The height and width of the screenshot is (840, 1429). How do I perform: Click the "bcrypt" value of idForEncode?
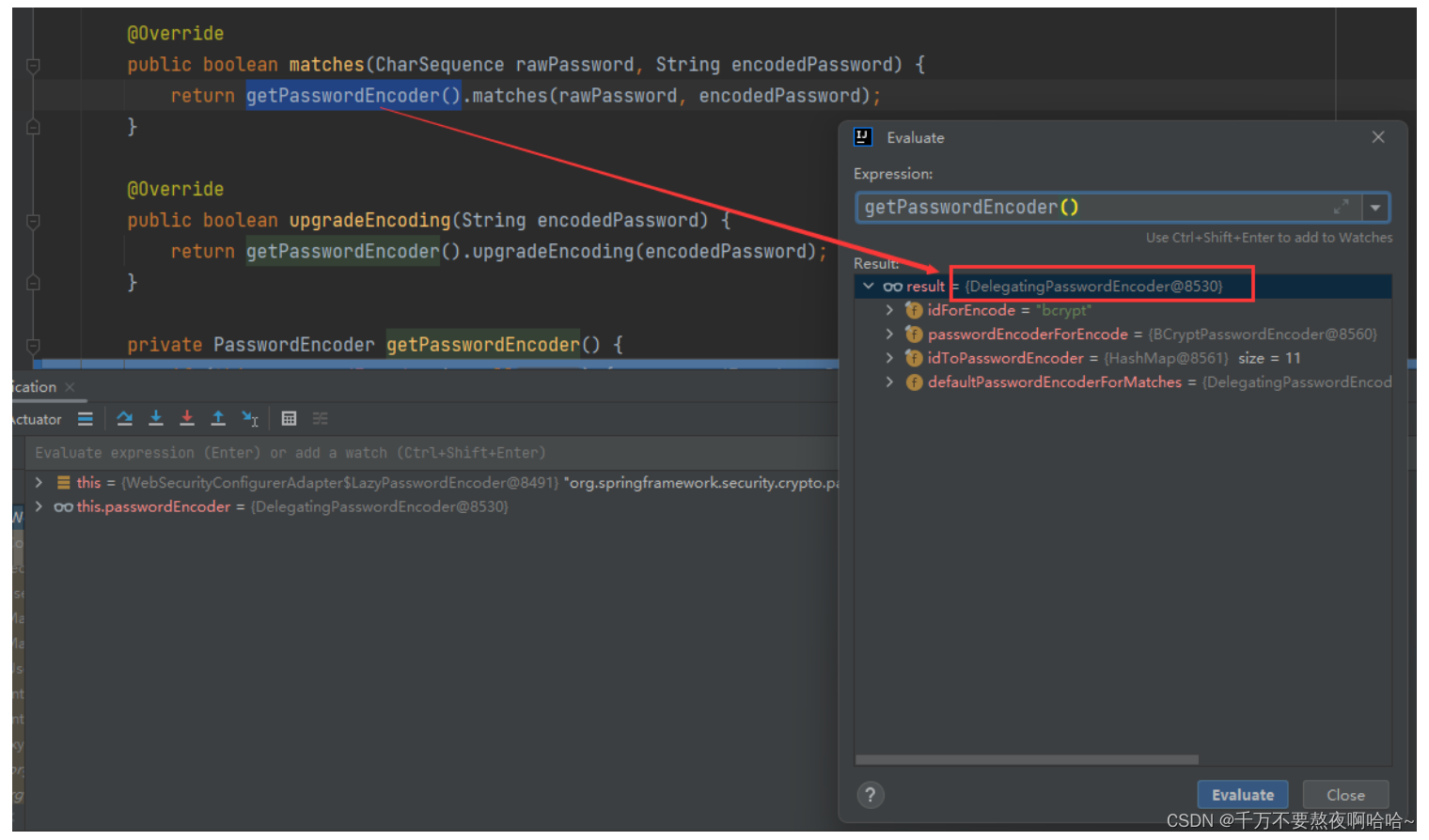tap(1063, 310)
